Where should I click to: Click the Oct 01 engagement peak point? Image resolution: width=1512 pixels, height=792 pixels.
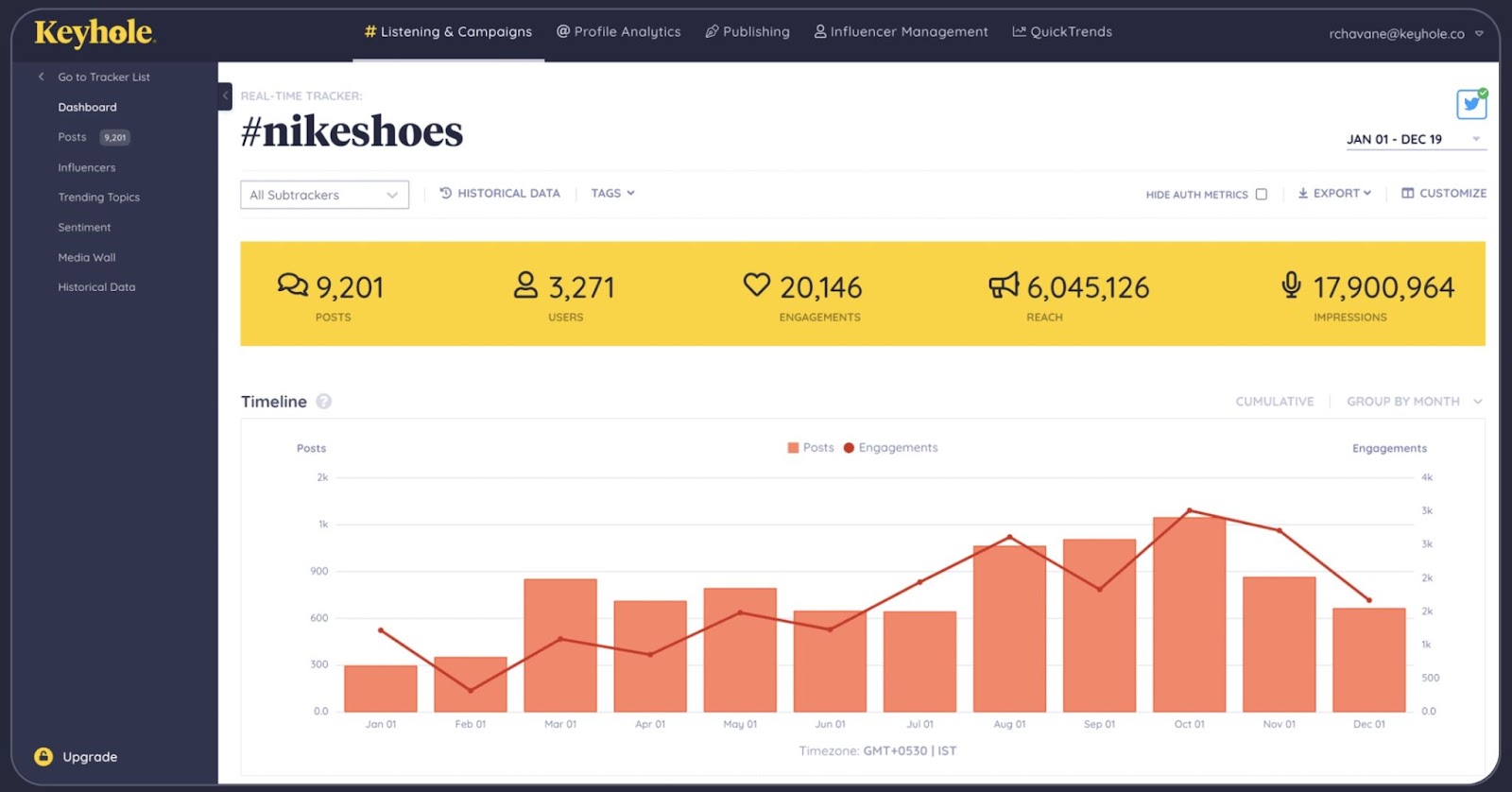coord(1190,510)
